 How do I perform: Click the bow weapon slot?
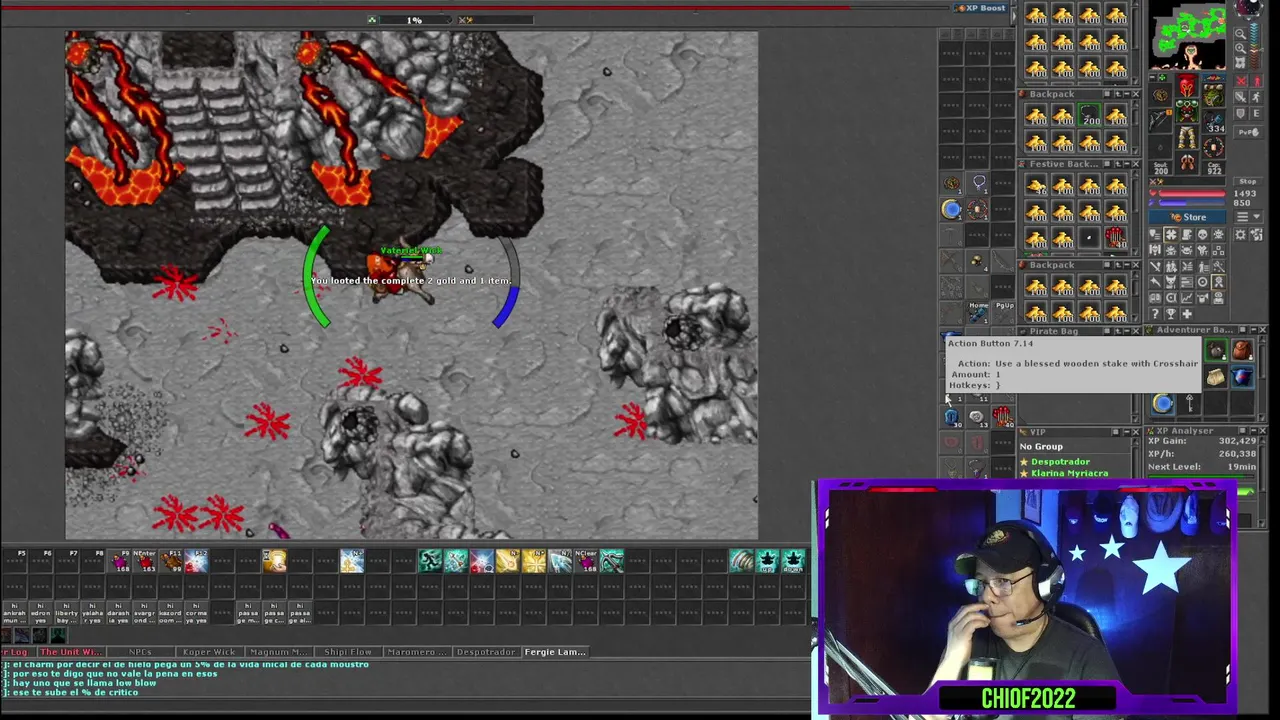(1159, 120)
